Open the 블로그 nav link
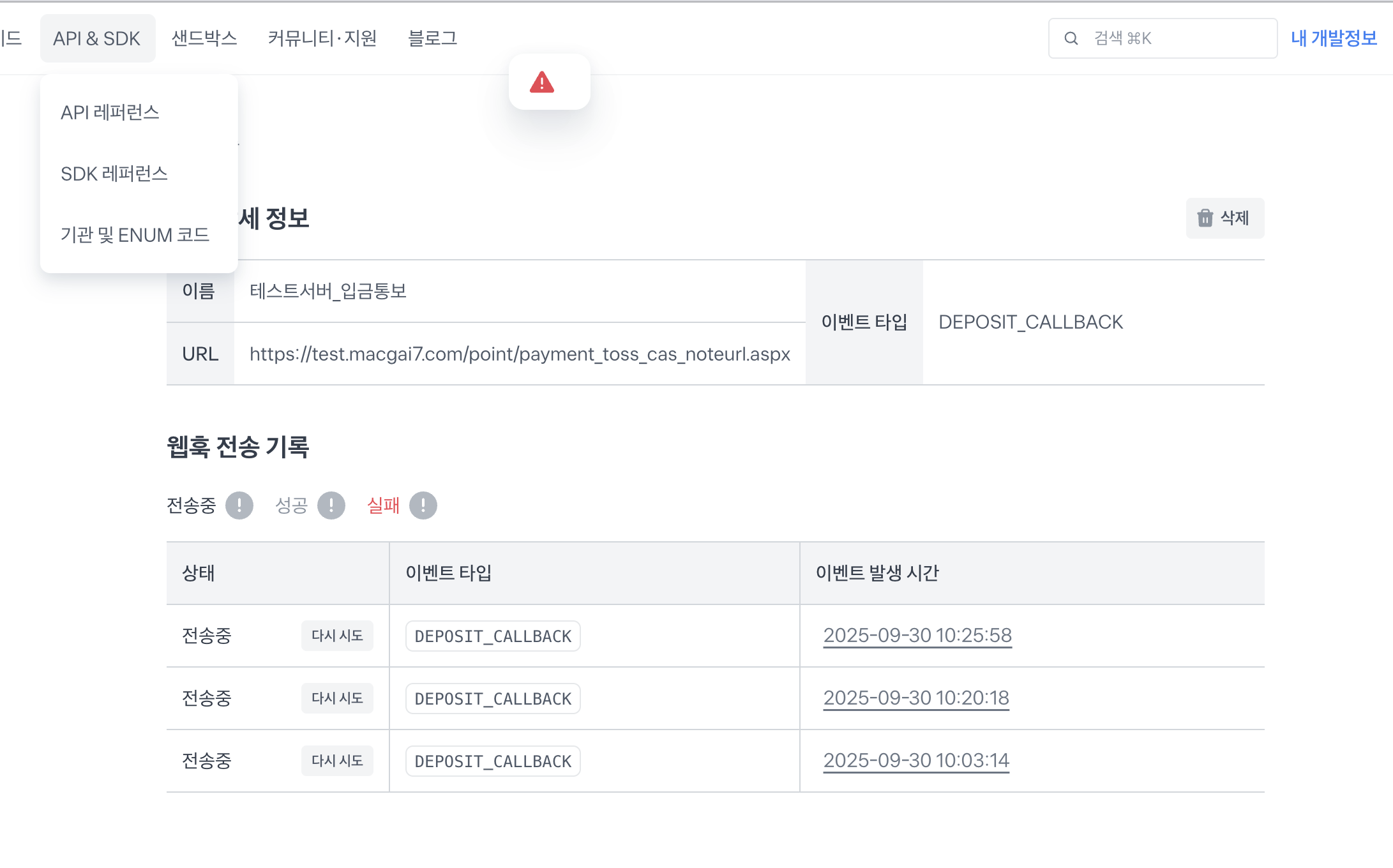Image resolution: width=1393 pixels, height=868 pixels. [432, 38]
